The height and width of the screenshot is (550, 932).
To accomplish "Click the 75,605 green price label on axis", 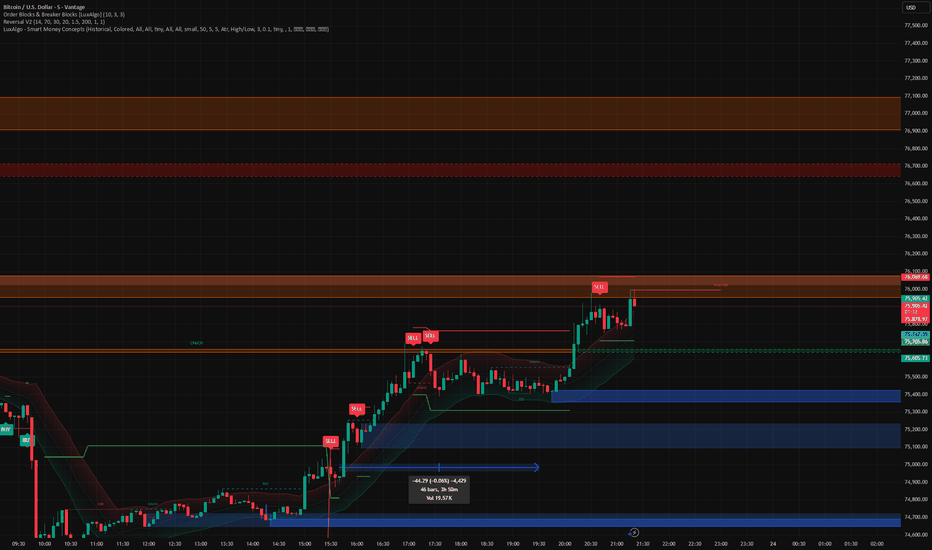I will (915, 358).
